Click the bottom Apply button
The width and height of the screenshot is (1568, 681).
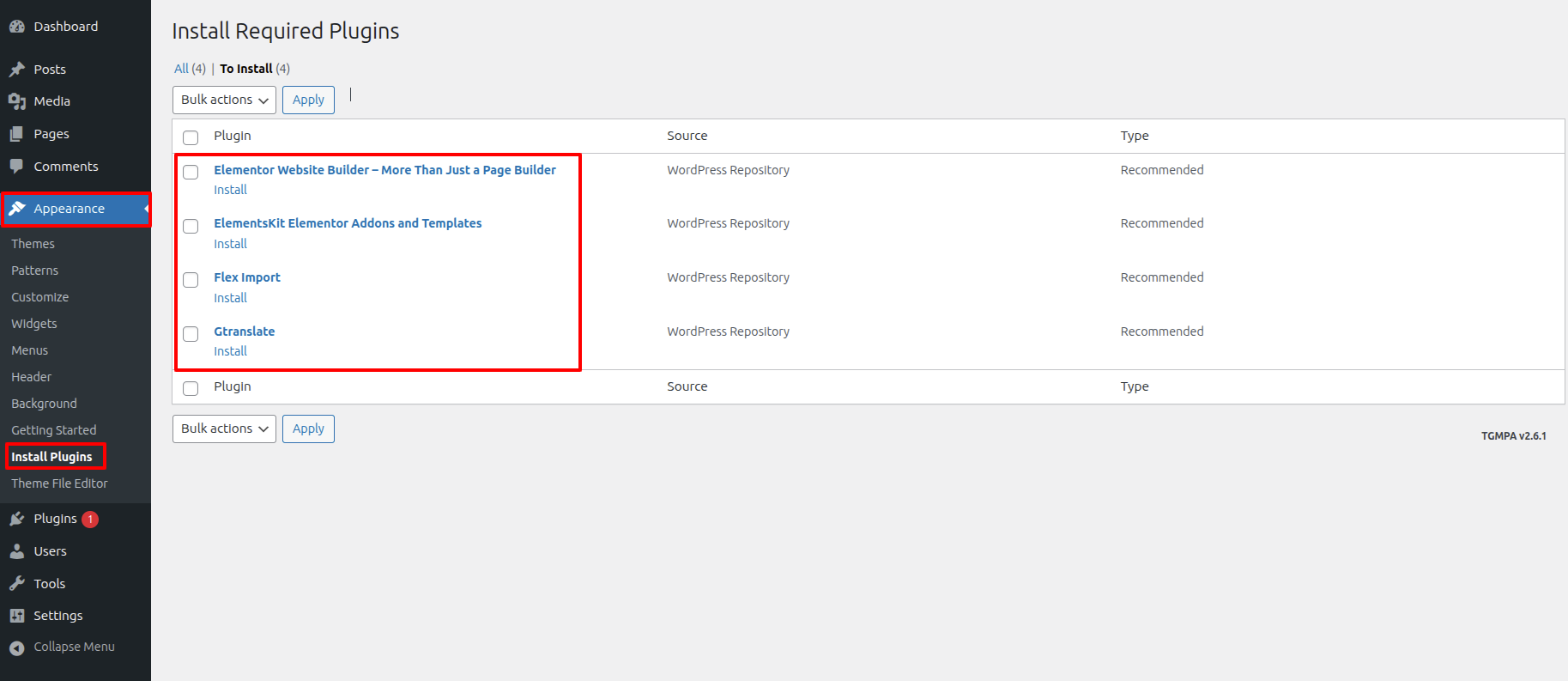308,429
